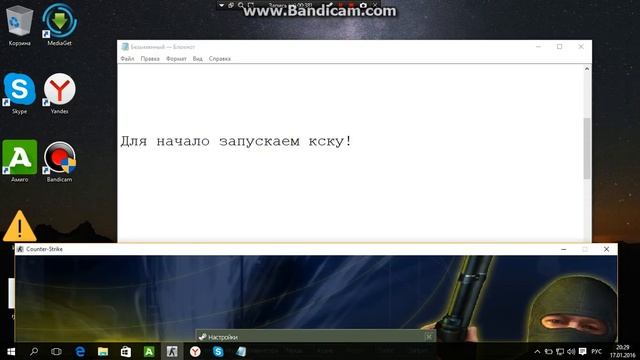Close the Counter-Strike window
The height and width of the screenshot is (360, 640).
click(x=606, y=249)
